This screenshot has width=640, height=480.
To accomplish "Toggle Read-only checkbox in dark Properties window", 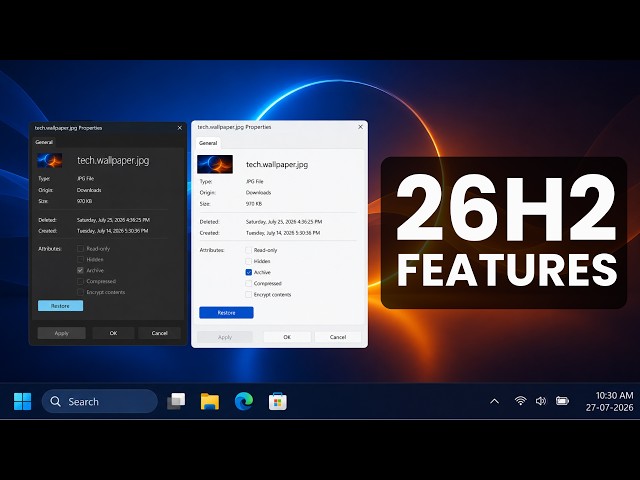I will click(x=80, y=249).
